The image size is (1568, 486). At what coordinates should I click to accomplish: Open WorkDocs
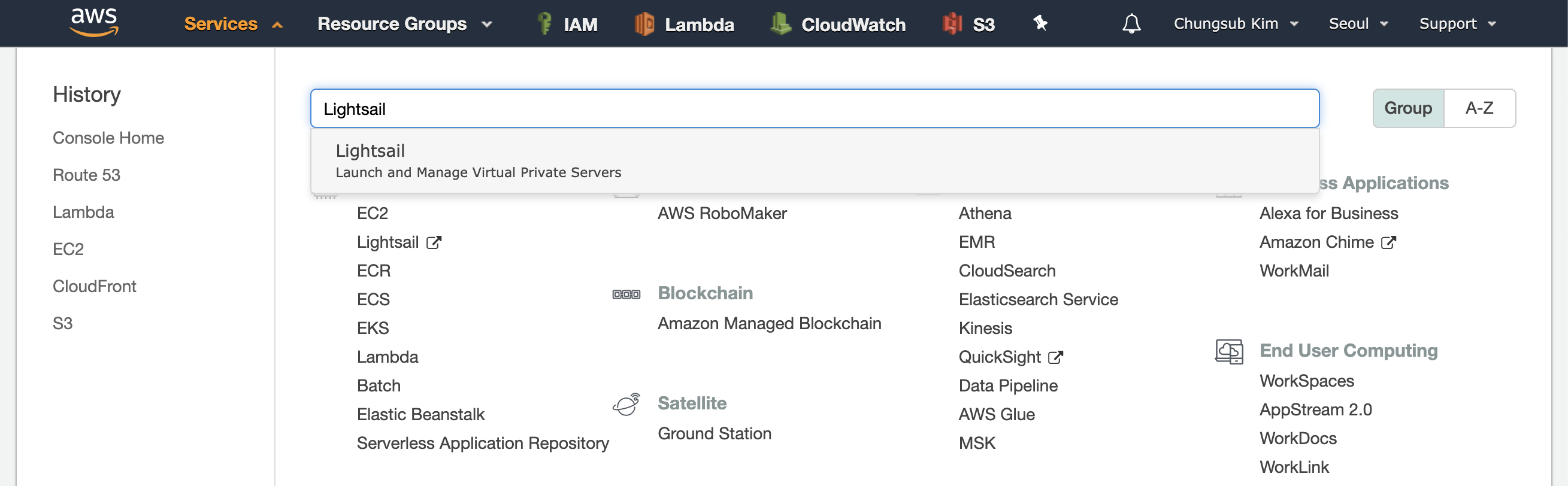(1298, 438)
